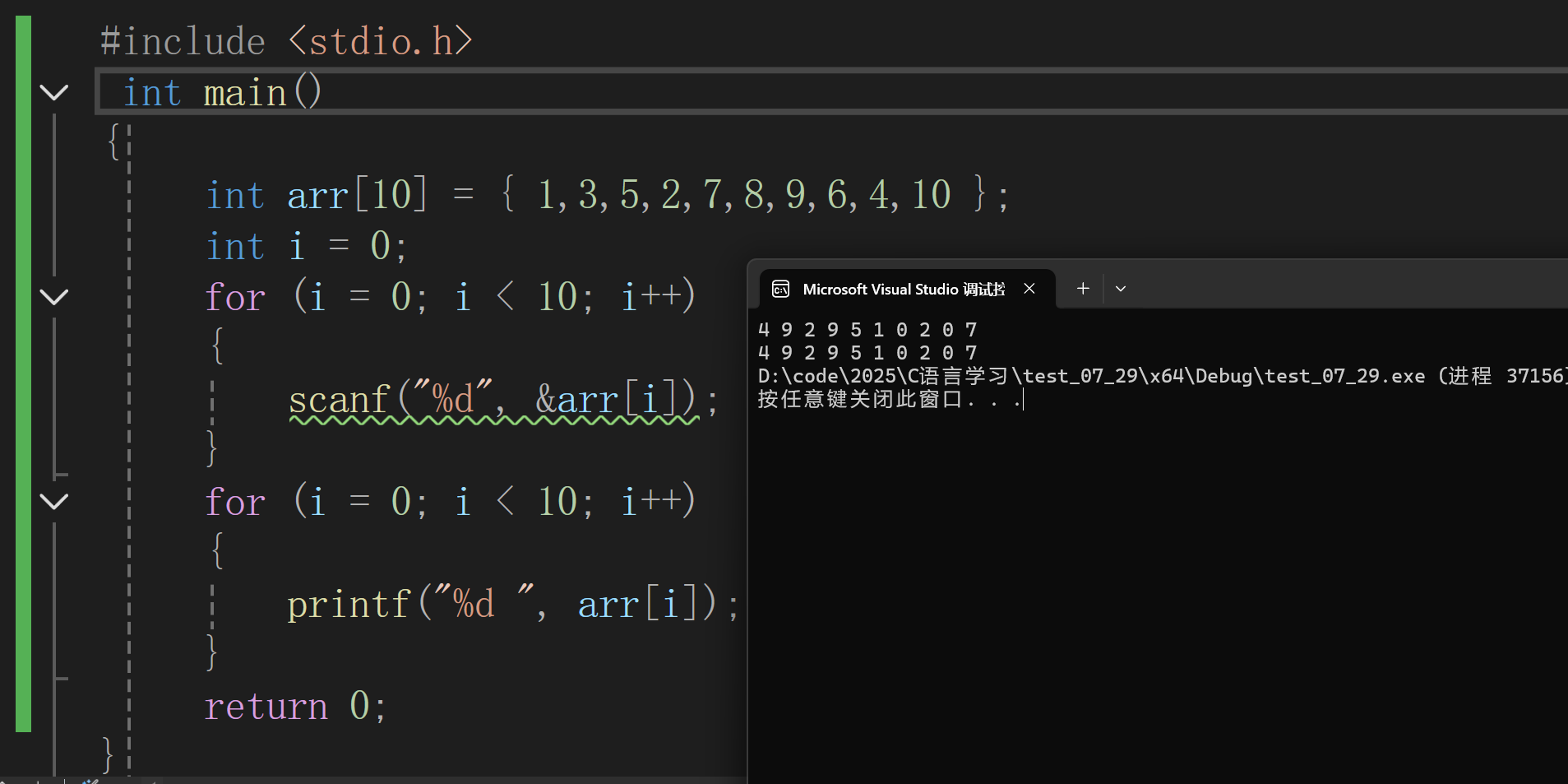
Task: Click the '按任意键关闭此窗口' prompt line
Action: [859, 399]
